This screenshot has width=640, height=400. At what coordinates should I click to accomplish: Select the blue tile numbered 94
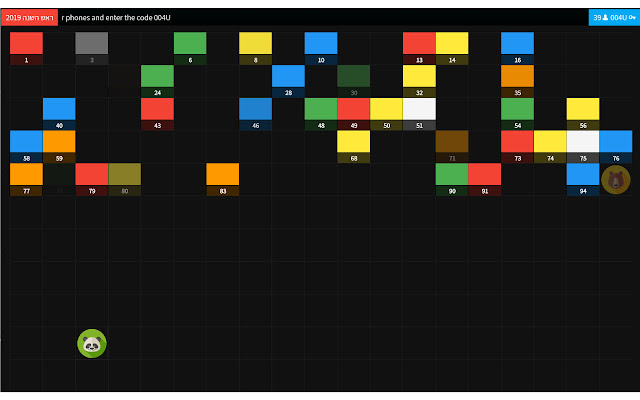tap(583, 179)
